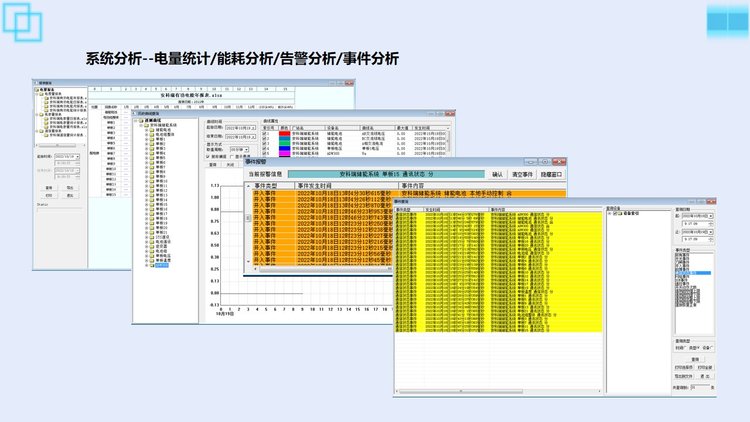Select the highlighted last item in device tree

tap(162, 265)
